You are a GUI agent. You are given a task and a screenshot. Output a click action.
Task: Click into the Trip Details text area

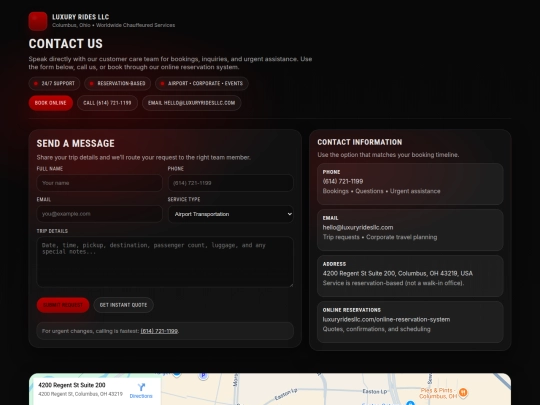pyautogui.click(x=165, y=262)
